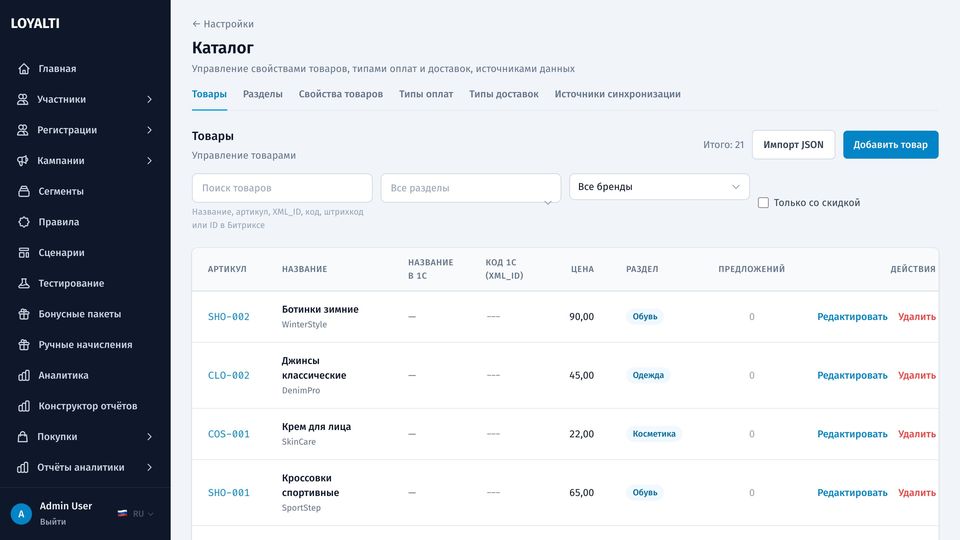
Task: Open the Все разделы selector
Action: coord(470,188)
